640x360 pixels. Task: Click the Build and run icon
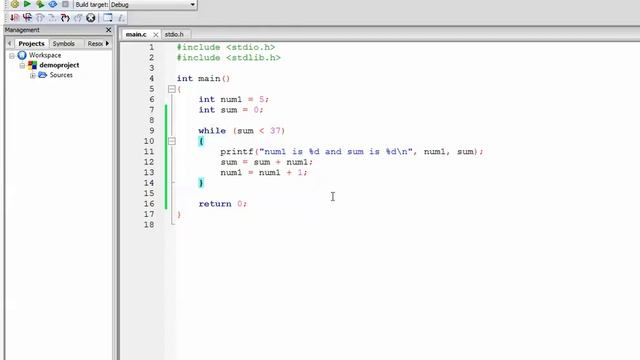pyautogui.click(x=40, y=4)
